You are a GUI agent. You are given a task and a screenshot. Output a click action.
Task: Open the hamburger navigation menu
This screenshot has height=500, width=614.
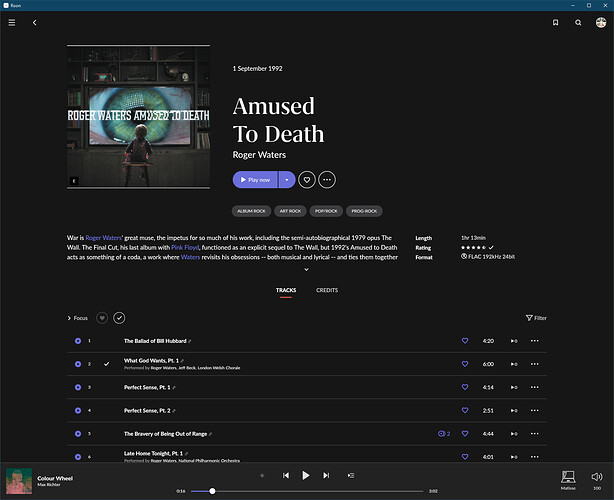(x=12, y=23)
